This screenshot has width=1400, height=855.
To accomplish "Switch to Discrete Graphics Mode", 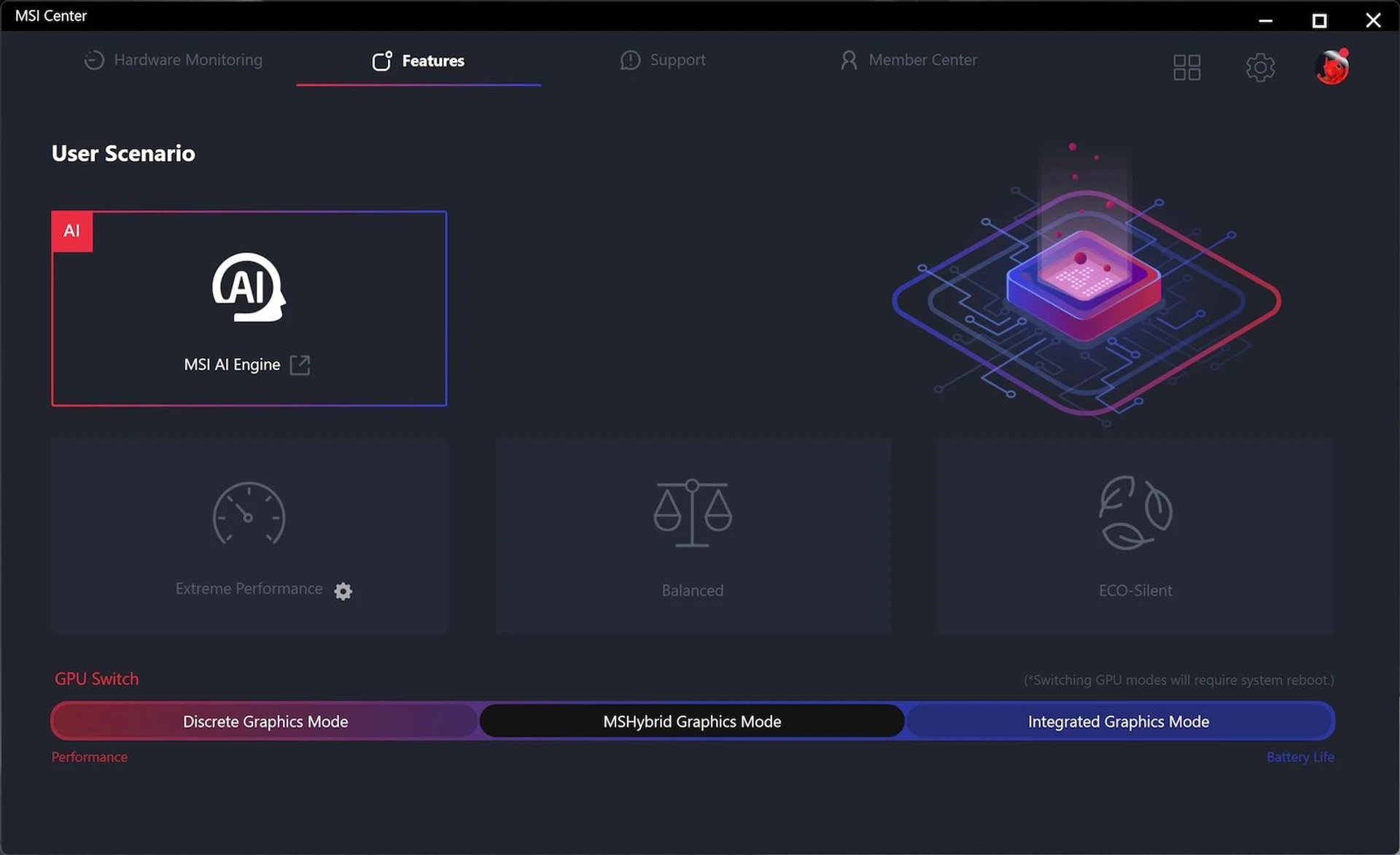I will coord(265,721).
